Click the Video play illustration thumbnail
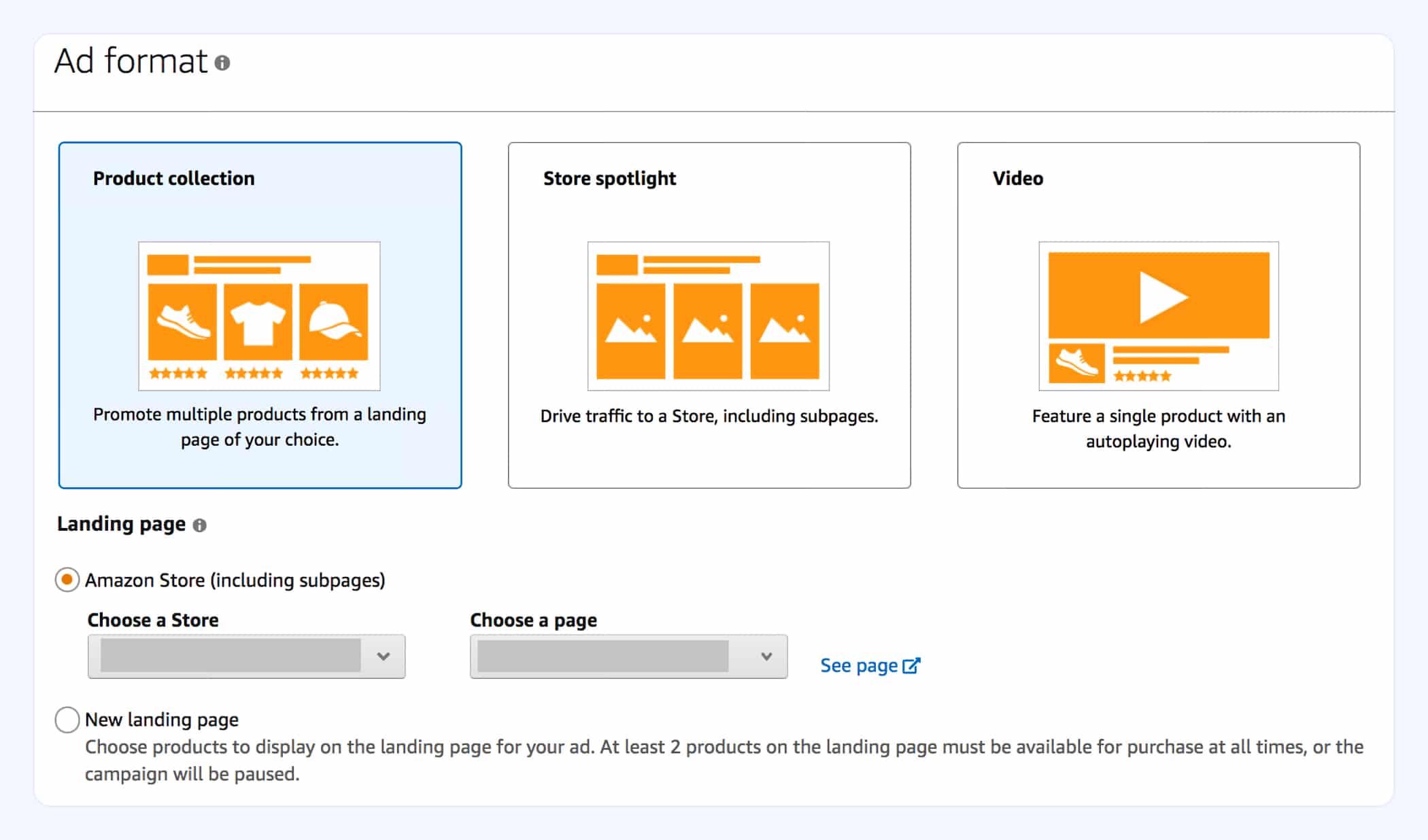 tap(1159, 316)
